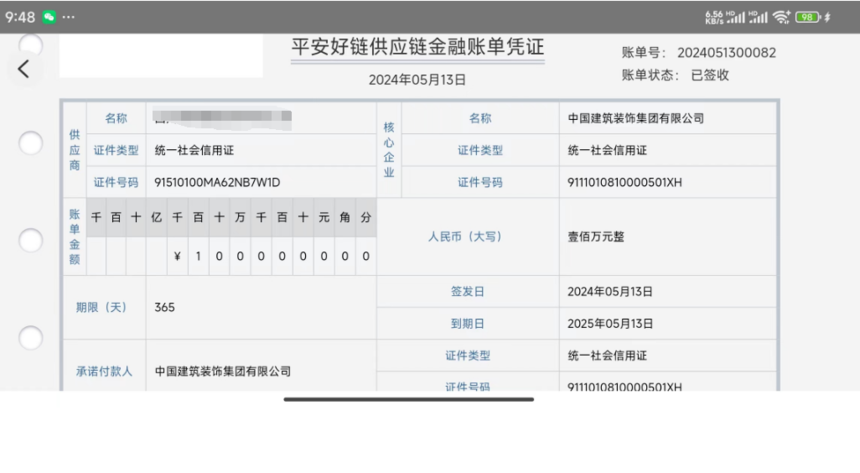Open the three-dot notification overflow in status bar
This screenshot has width=860, height=473.
pyautogui.click(x=69, y=17)
